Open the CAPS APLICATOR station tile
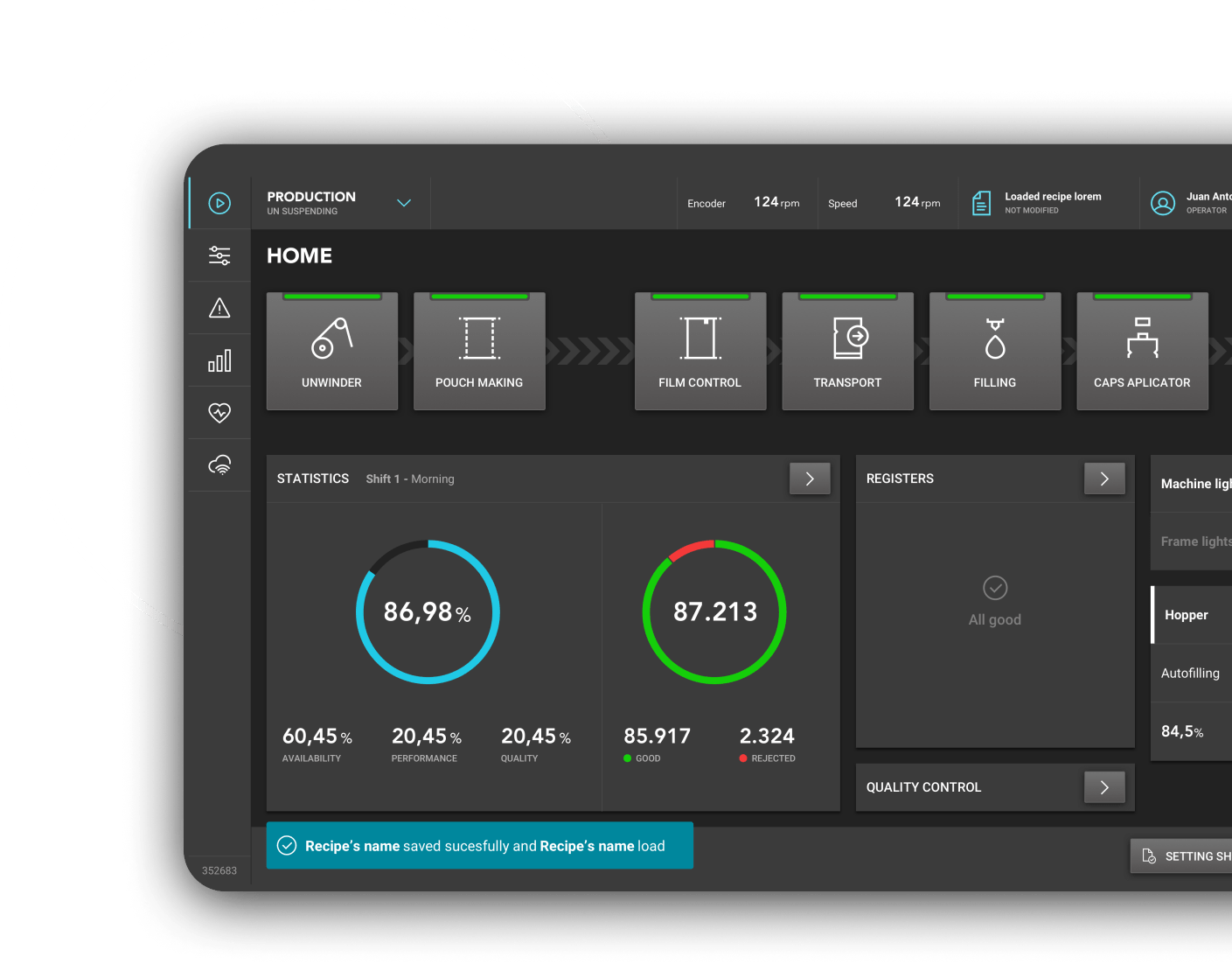 (x=1142, y=352)
